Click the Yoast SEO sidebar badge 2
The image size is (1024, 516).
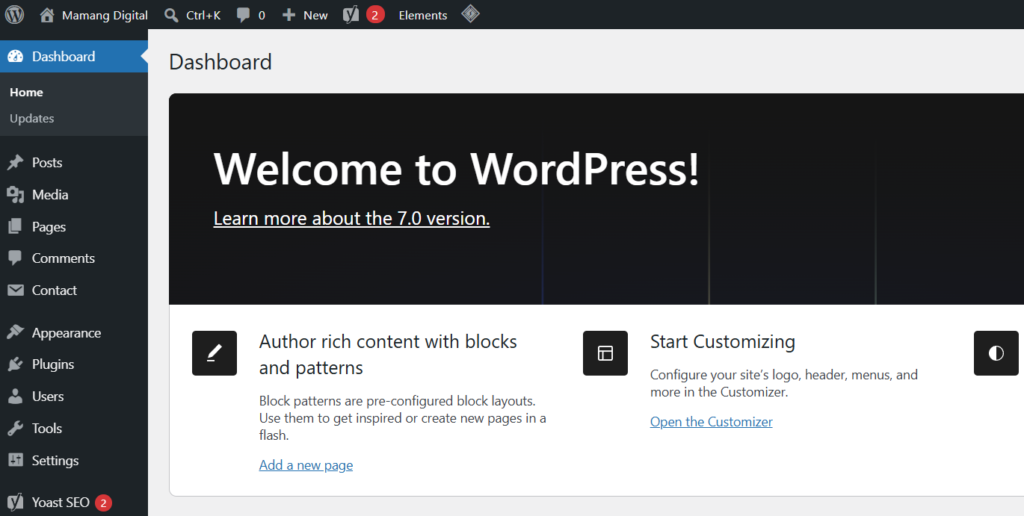pos(103,502)
